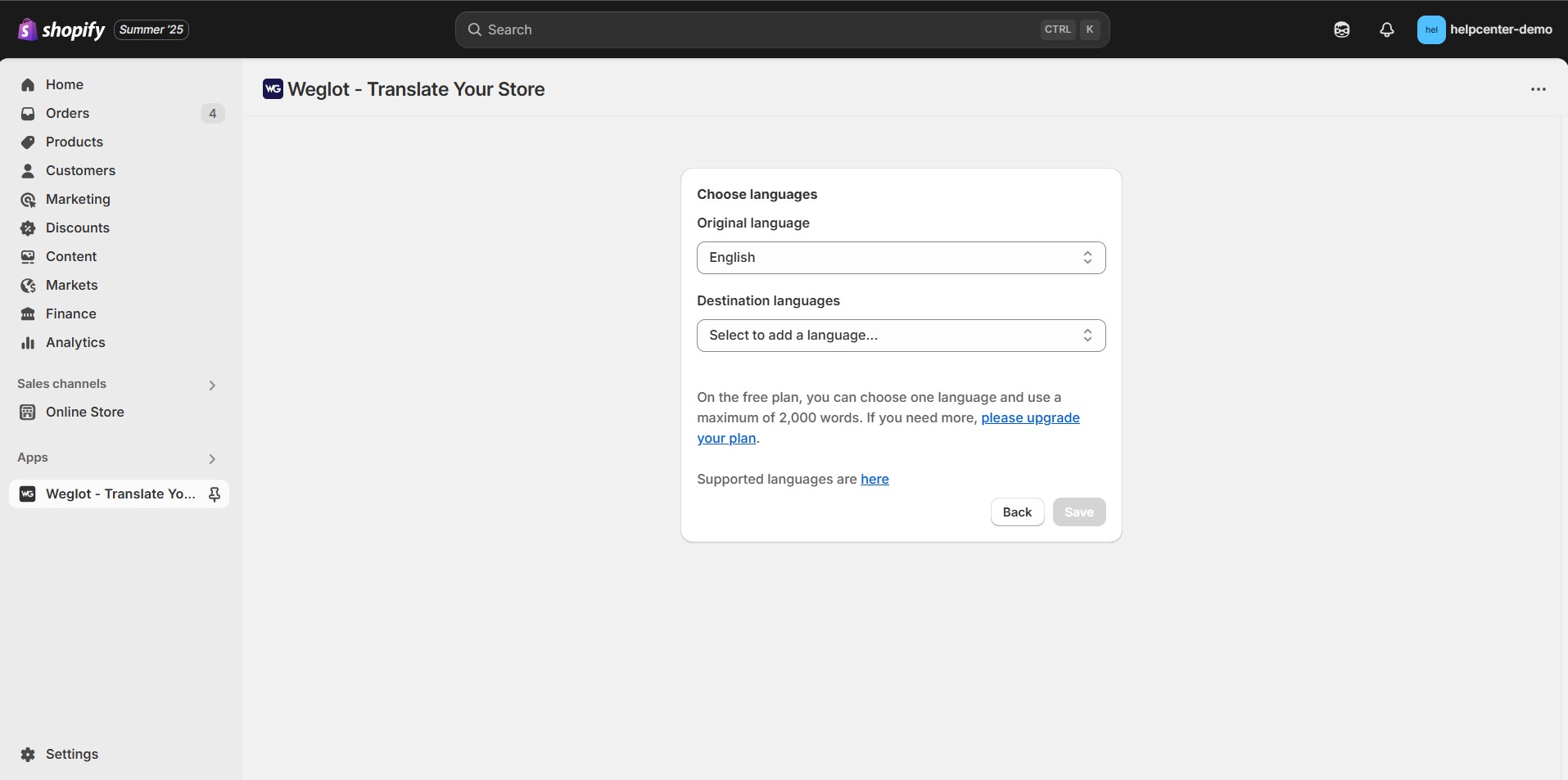Navigate to Analytics in sidebar
This screenshot has height=780, width=1568.
pos(75,342)
